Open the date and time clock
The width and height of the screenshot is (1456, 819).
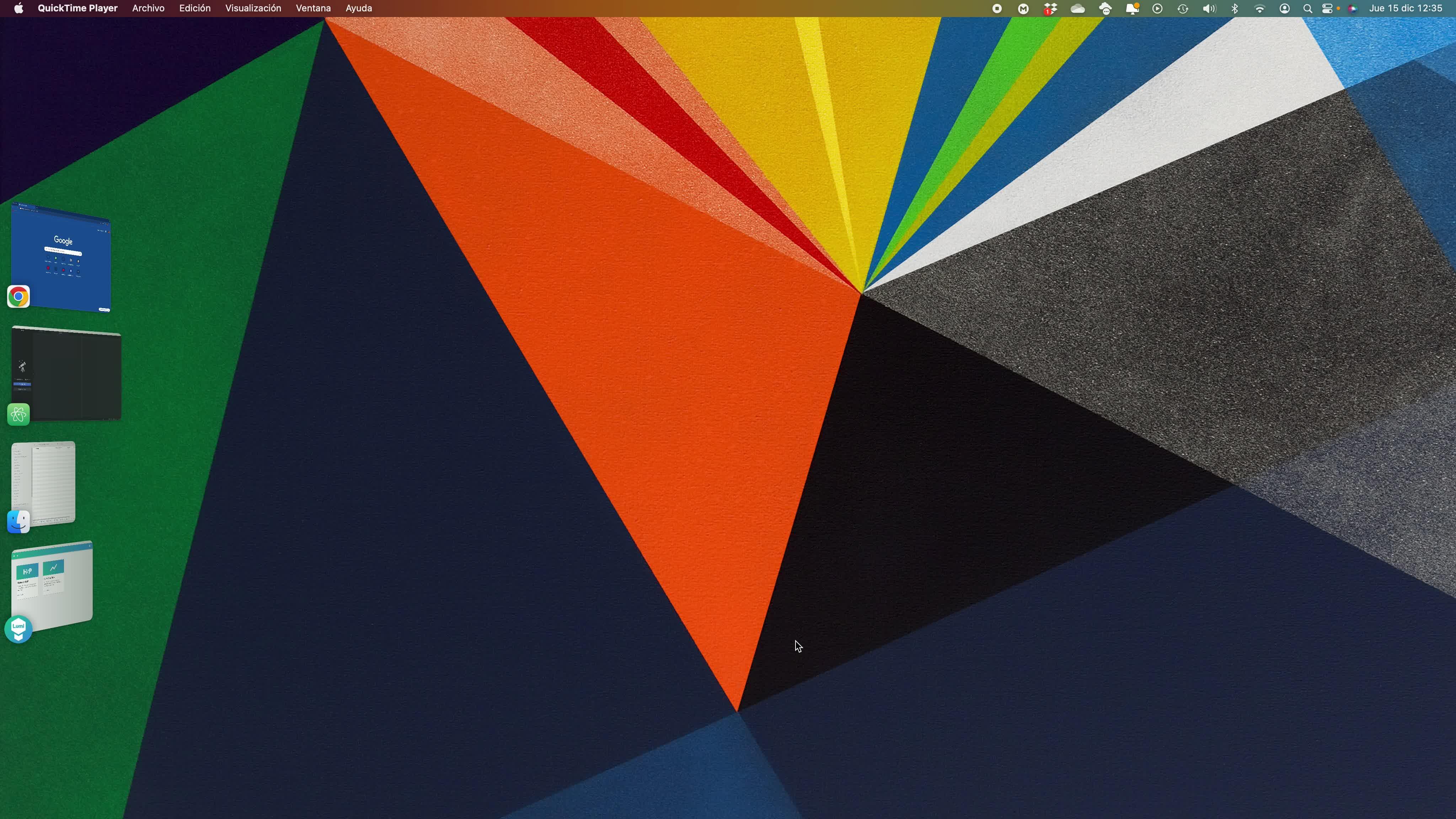[x=1405, y=9]
